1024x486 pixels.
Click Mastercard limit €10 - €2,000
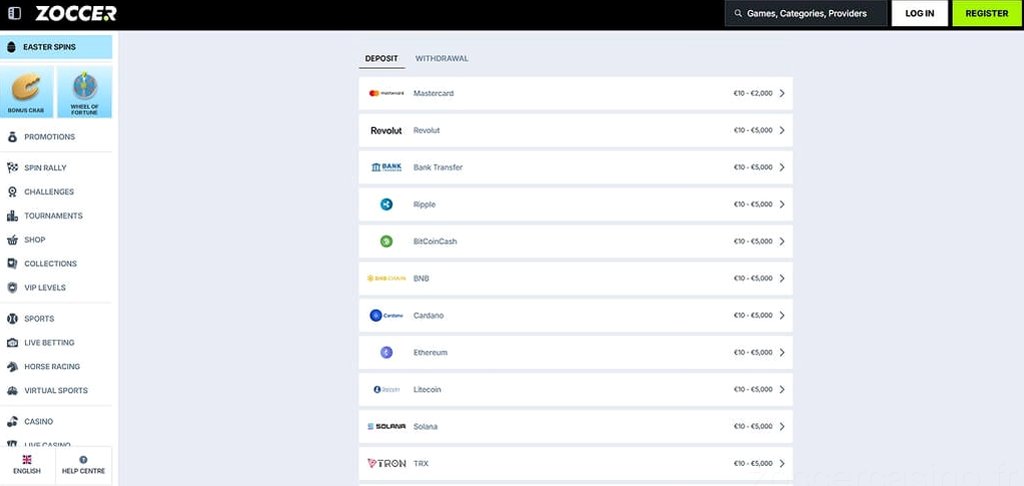[753, 93]
